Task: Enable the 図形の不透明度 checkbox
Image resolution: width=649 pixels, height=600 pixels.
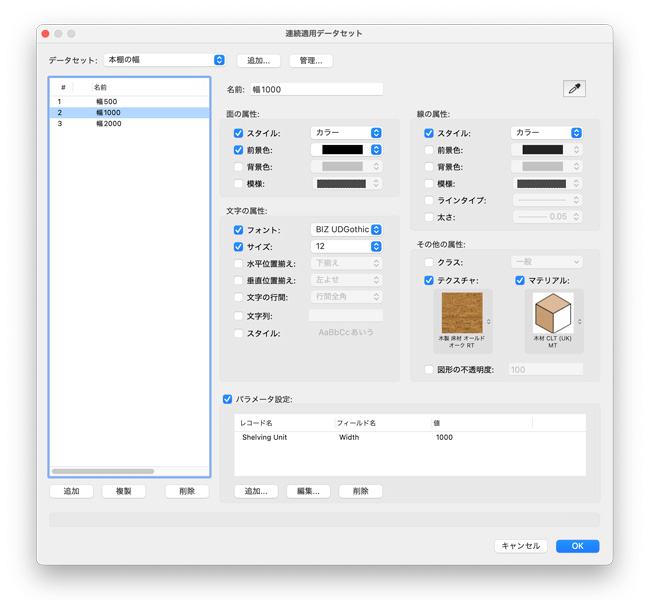Action: 429,370
